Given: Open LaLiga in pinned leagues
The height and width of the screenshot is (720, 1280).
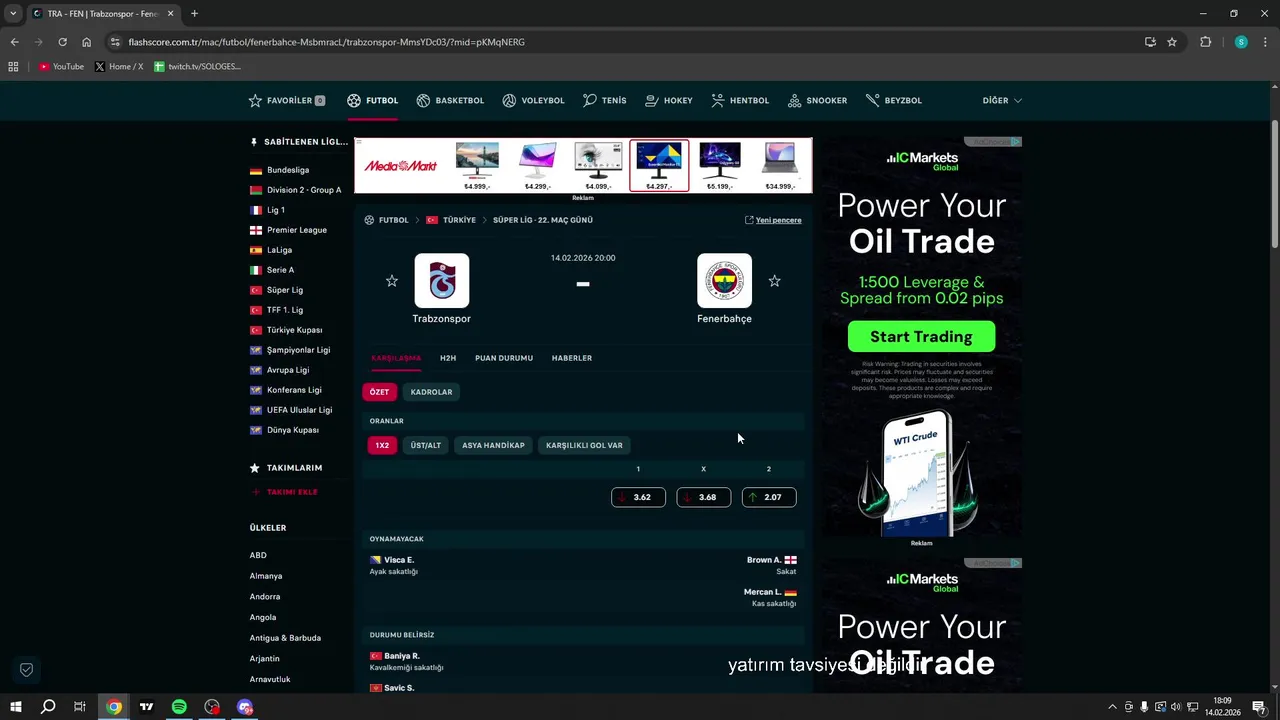Looking at the screenshot, I should (x=279, y=250).
